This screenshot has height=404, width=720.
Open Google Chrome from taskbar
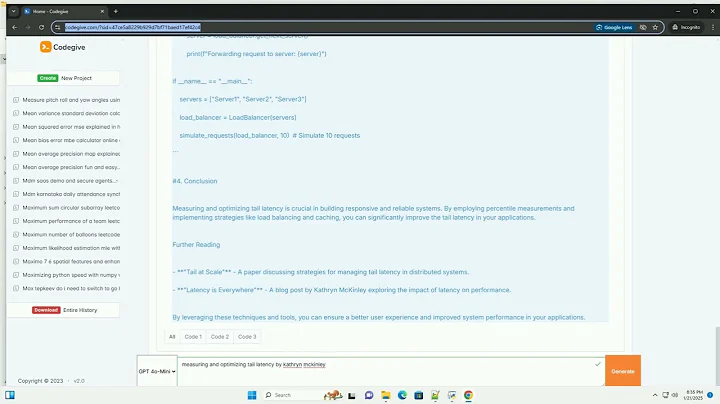coord(468,395)
